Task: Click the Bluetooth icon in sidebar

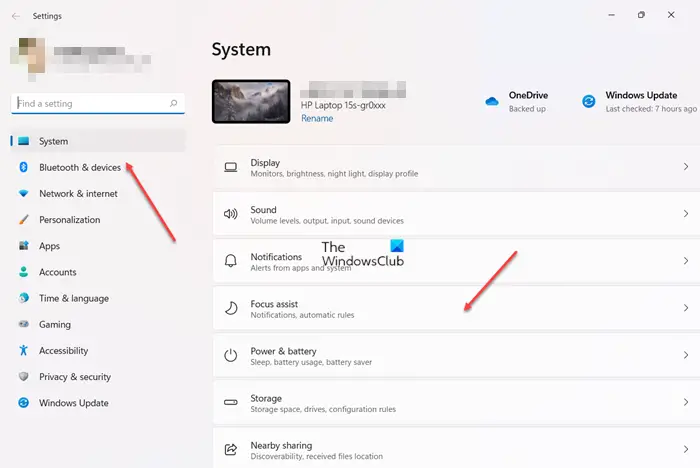Action: tap(24, 167)
